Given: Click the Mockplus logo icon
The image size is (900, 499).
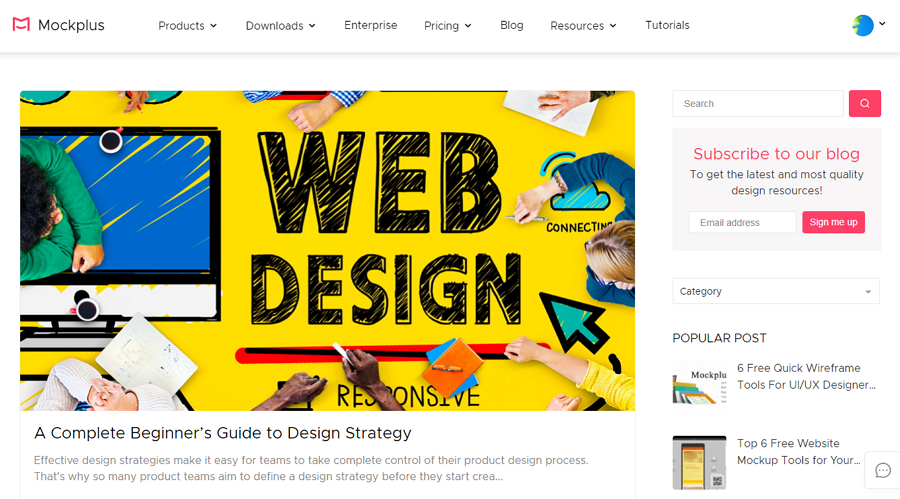Looking at the screenshot, I should point(21,25).
